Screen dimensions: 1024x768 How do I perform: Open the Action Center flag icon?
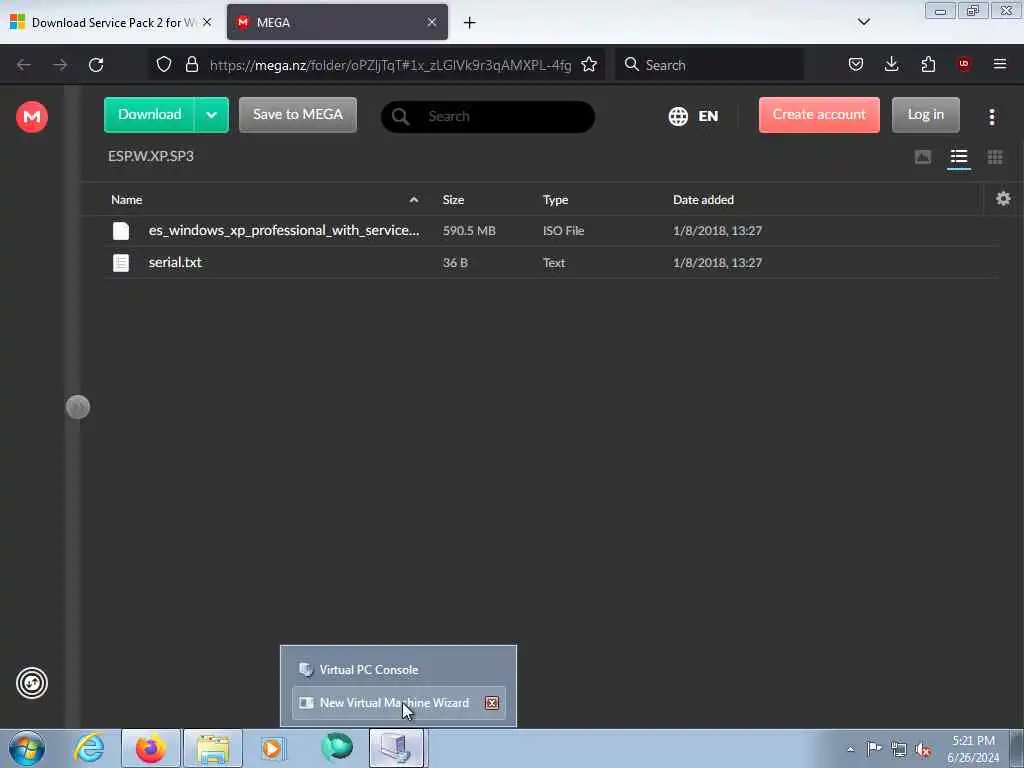[874, 748]
